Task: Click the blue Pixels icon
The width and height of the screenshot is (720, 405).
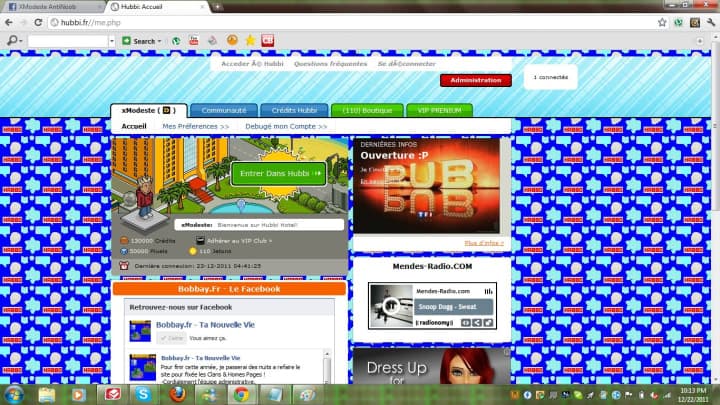Action: 124,251
